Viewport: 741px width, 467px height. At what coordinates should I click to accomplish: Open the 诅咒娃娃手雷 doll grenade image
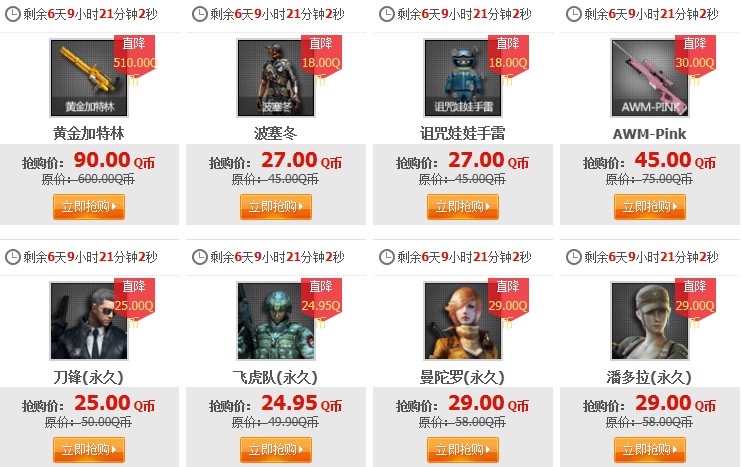point(463,78)
